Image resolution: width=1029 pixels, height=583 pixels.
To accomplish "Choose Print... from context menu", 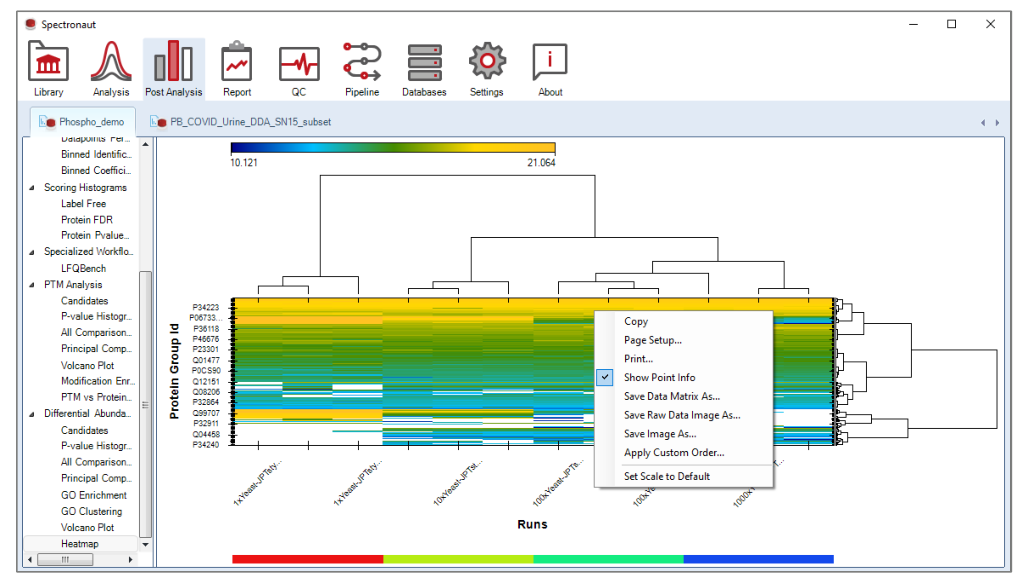I will point(639,358).
